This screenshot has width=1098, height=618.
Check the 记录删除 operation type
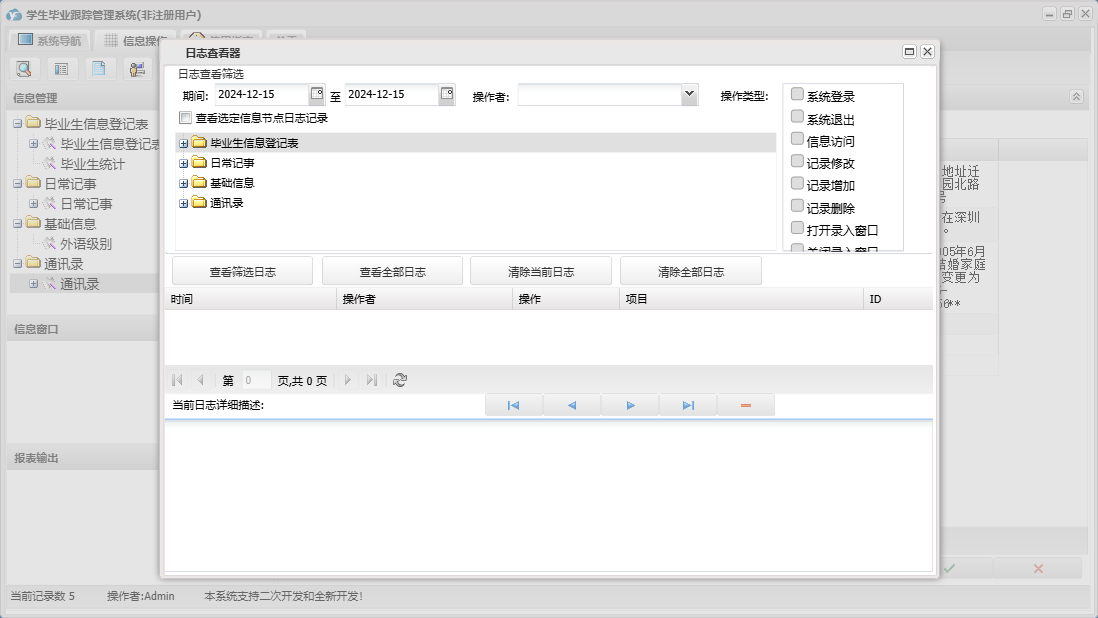tap(797, 206)
